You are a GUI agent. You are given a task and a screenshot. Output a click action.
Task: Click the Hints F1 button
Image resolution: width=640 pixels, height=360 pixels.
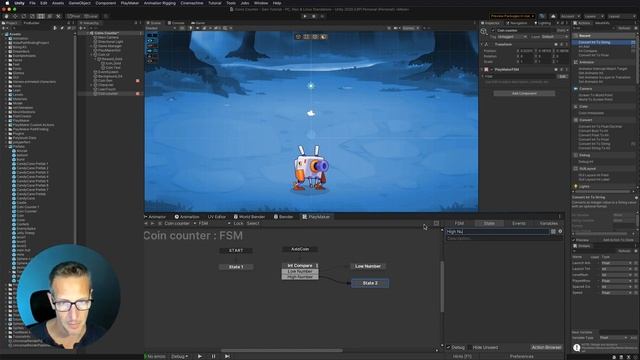click(x=462, y=356)
